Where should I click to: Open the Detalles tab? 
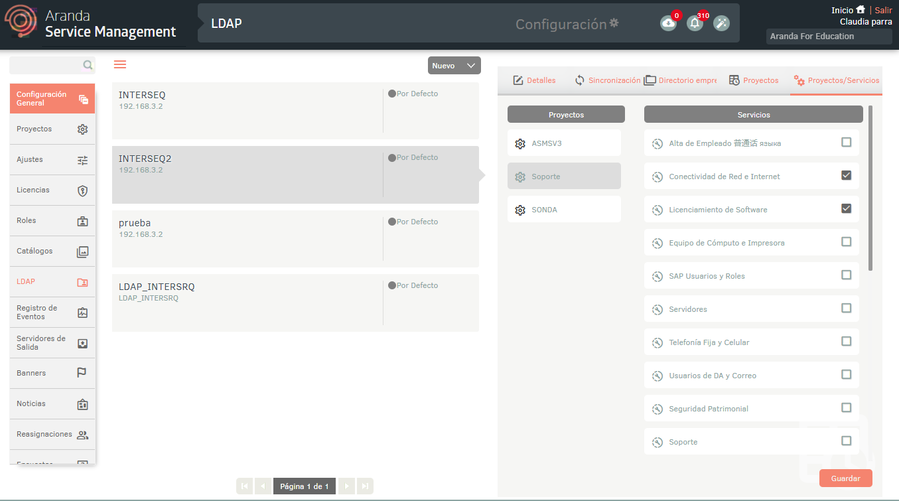click(534, 80)
